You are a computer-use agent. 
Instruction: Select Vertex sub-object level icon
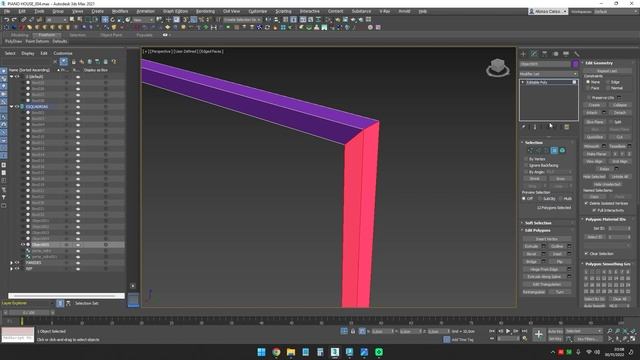[x=530, y=151]
